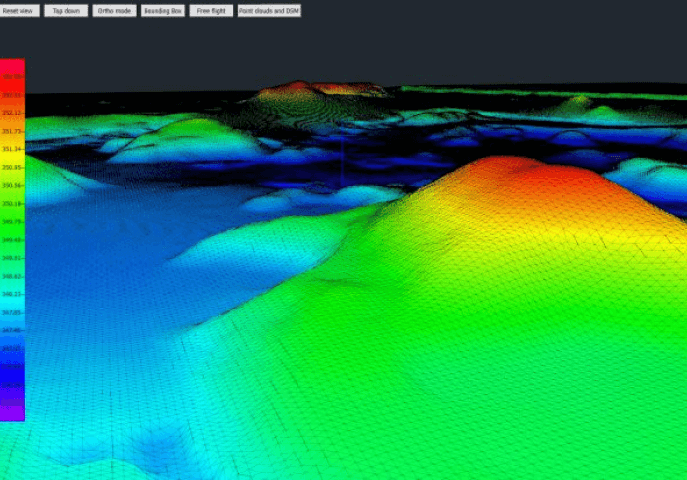The image size is (687, 480).
Task: Enable Free flight navigation
Action: 211,11
